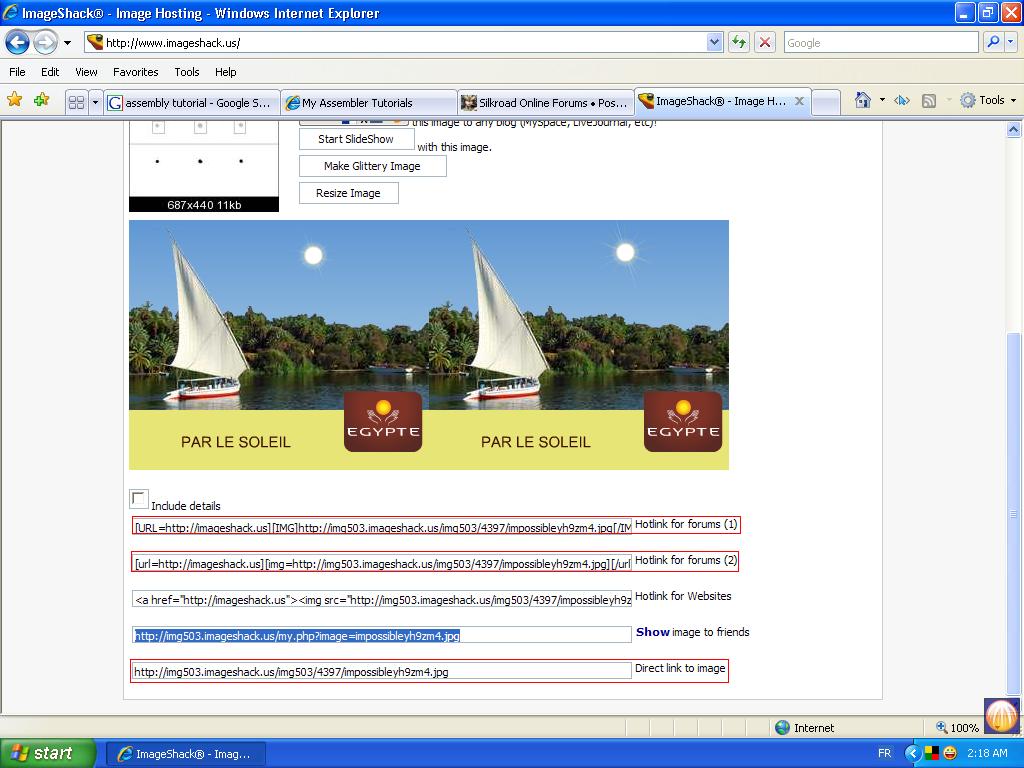The image size is (1024, 768).
Task: Change zoom level at 100% indicator
Action: (957, 728)
